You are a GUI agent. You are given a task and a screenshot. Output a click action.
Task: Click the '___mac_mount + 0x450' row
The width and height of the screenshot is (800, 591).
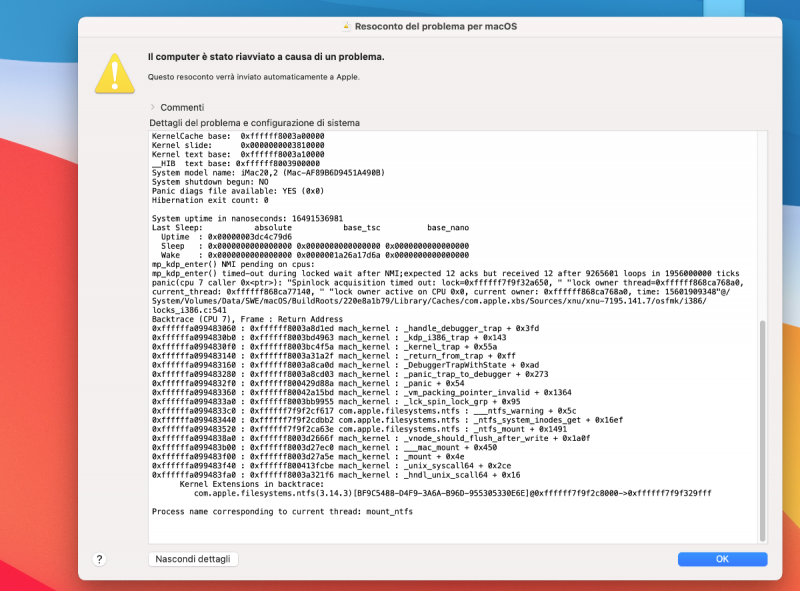[324, 448]
